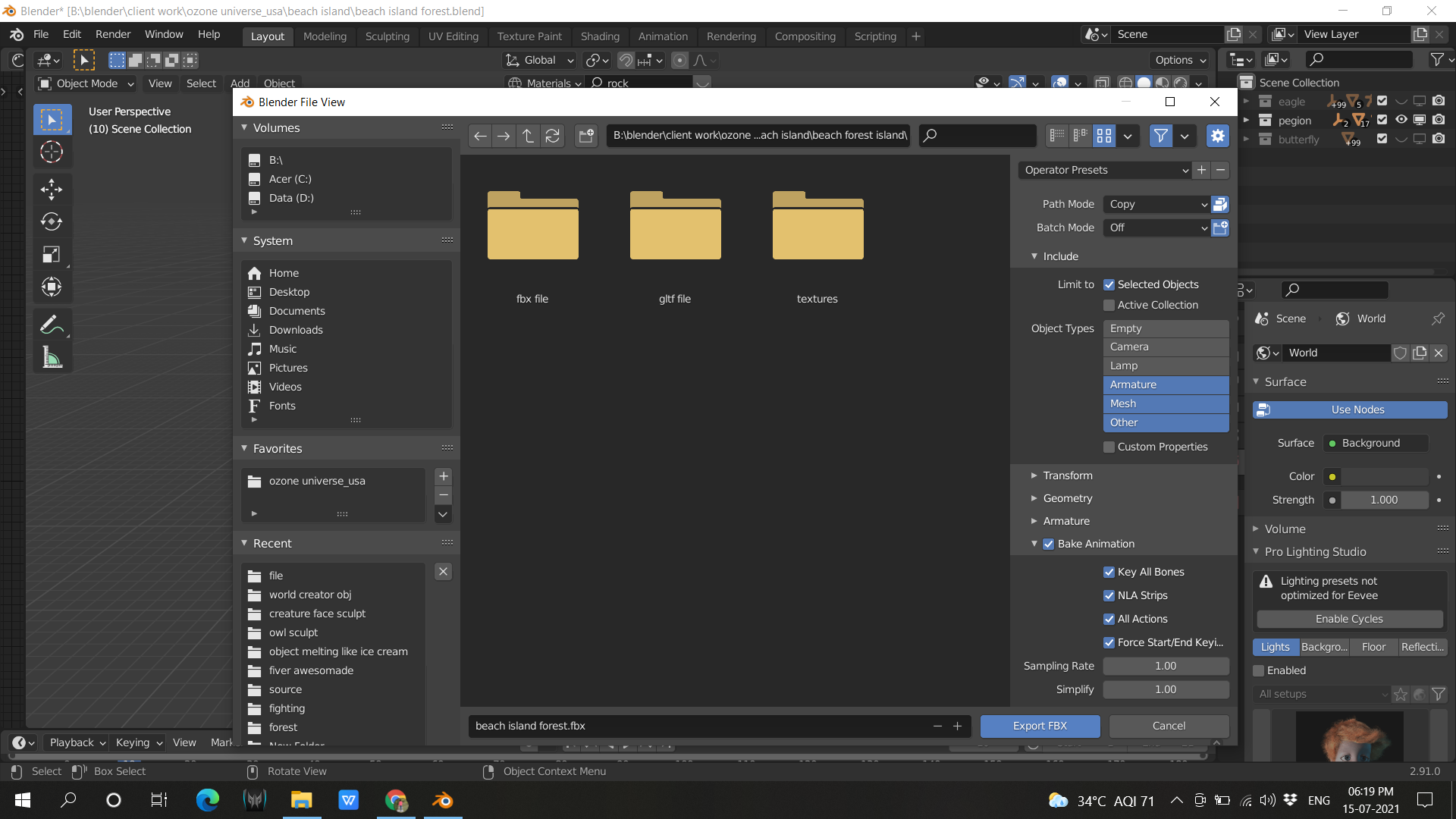This screenshot has height=819, width=1456.
Task: Open File Explorer from the Windows taskbar
Action: [x=302, y=800]
